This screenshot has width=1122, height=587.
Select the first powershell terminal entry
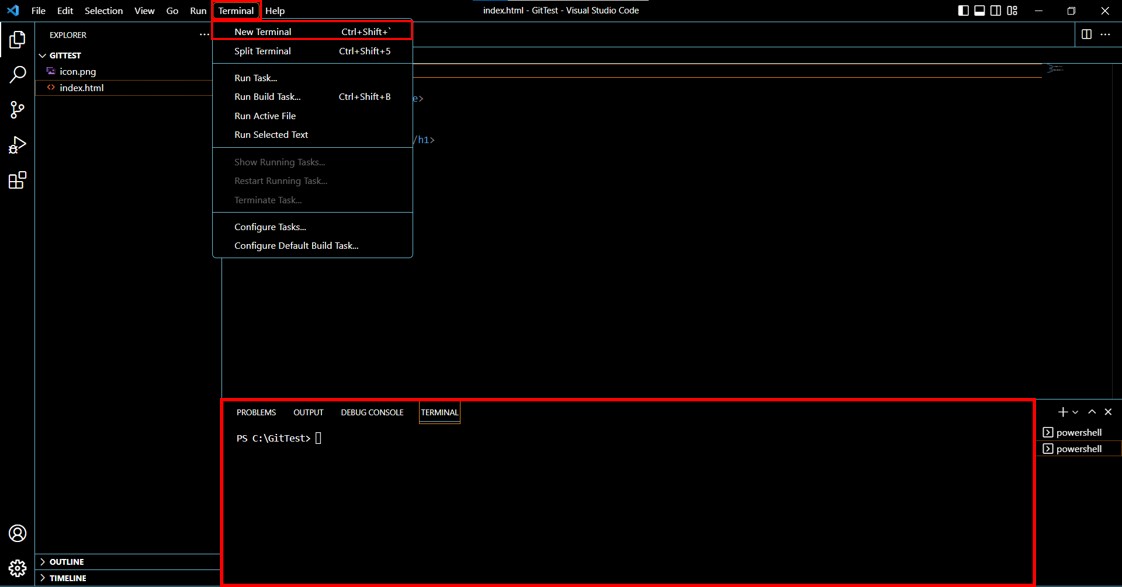[x=1078, y=432]
